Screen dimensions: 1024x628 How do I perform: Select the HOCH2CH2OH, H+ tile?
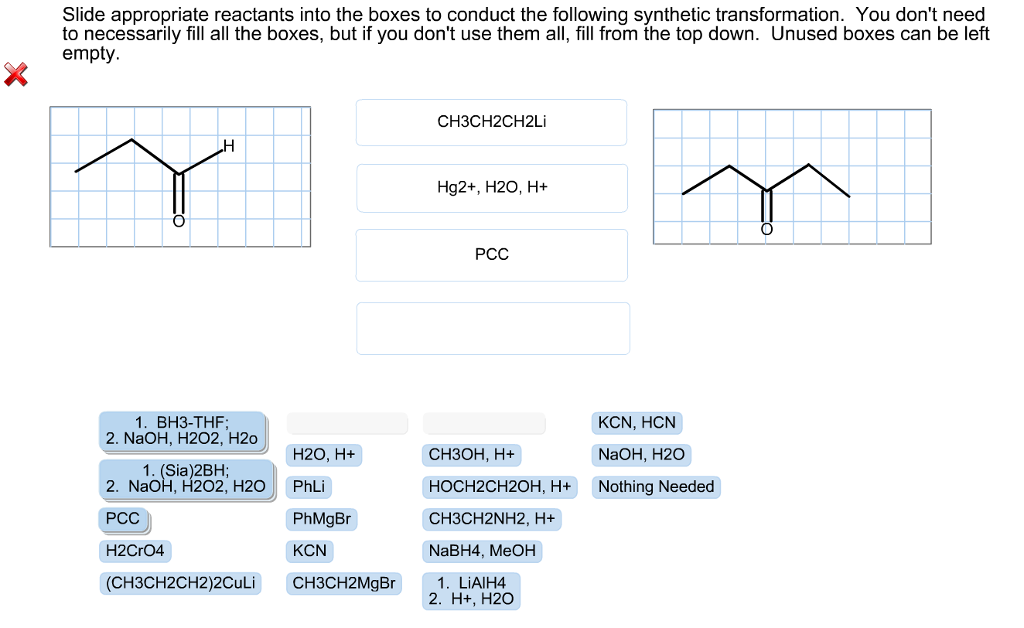[x=500, y=487]
